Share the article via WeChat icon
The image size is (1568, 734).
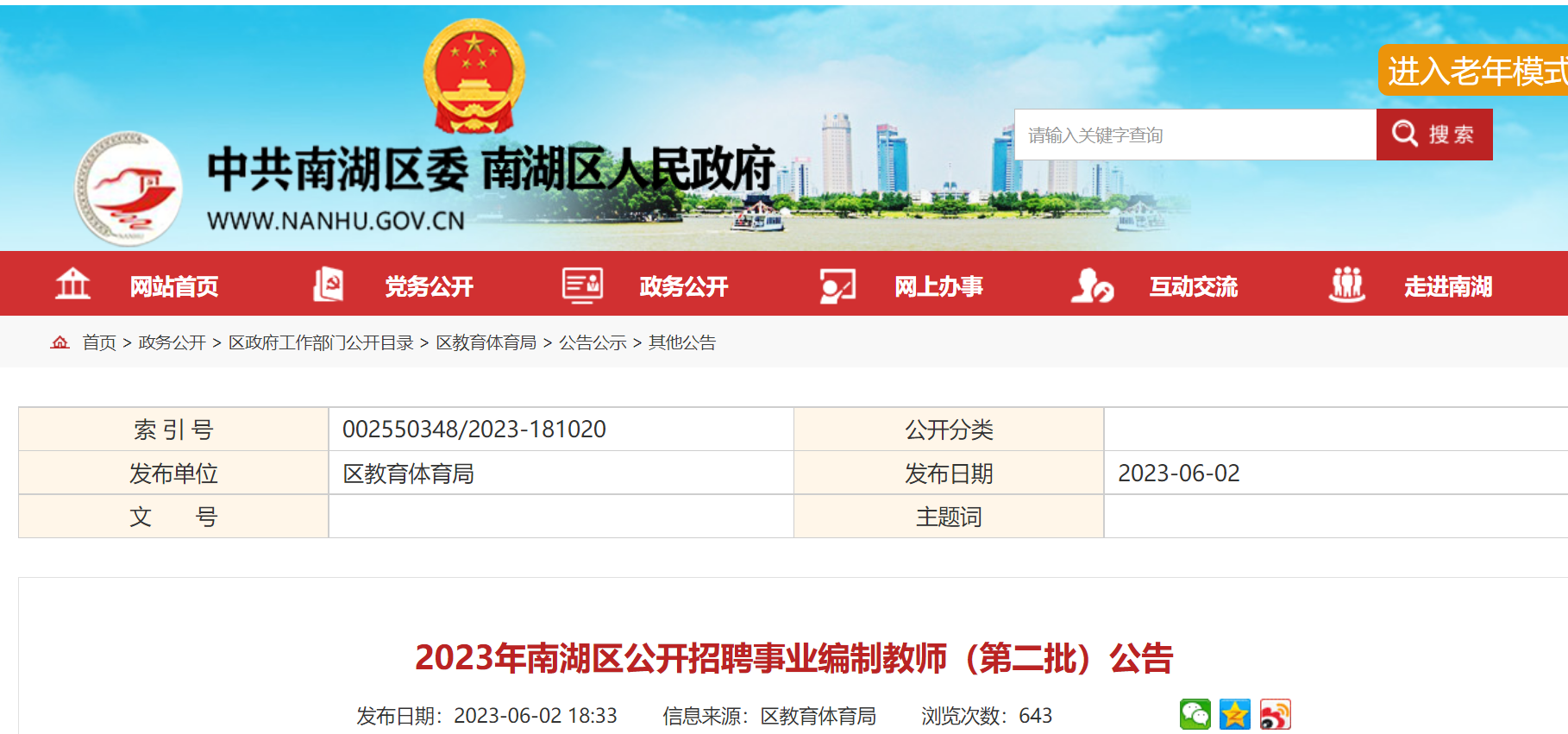(1195, 714)
